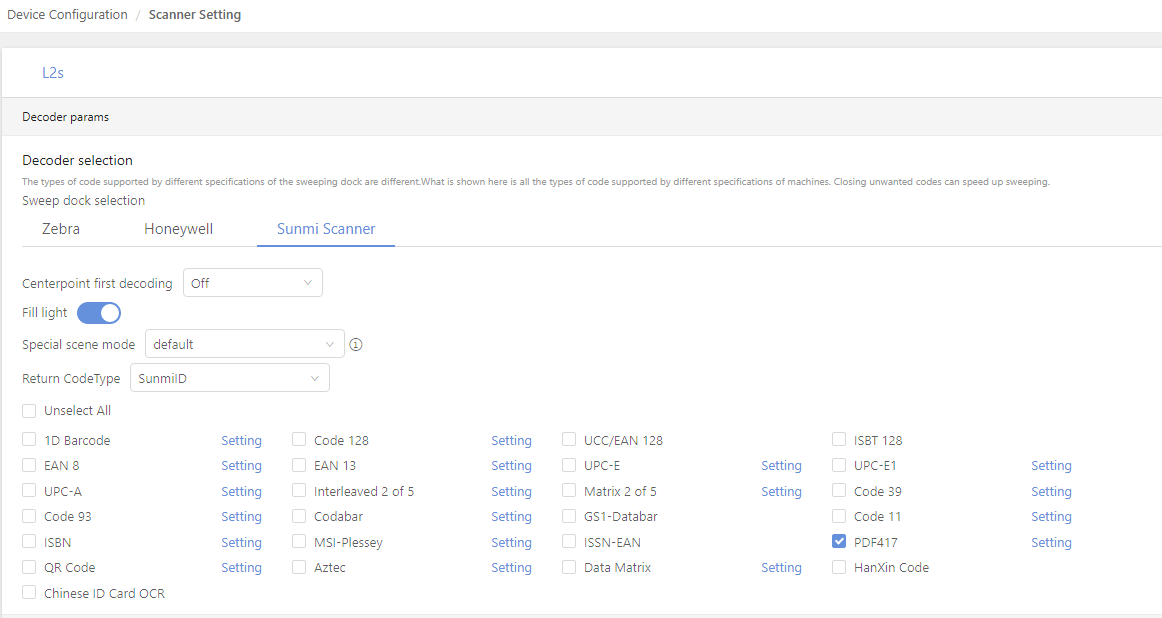This screenshot has width=1162, height=618.
Task: Open the Return CodeType dropdown
Action: [x=230, y=379]
